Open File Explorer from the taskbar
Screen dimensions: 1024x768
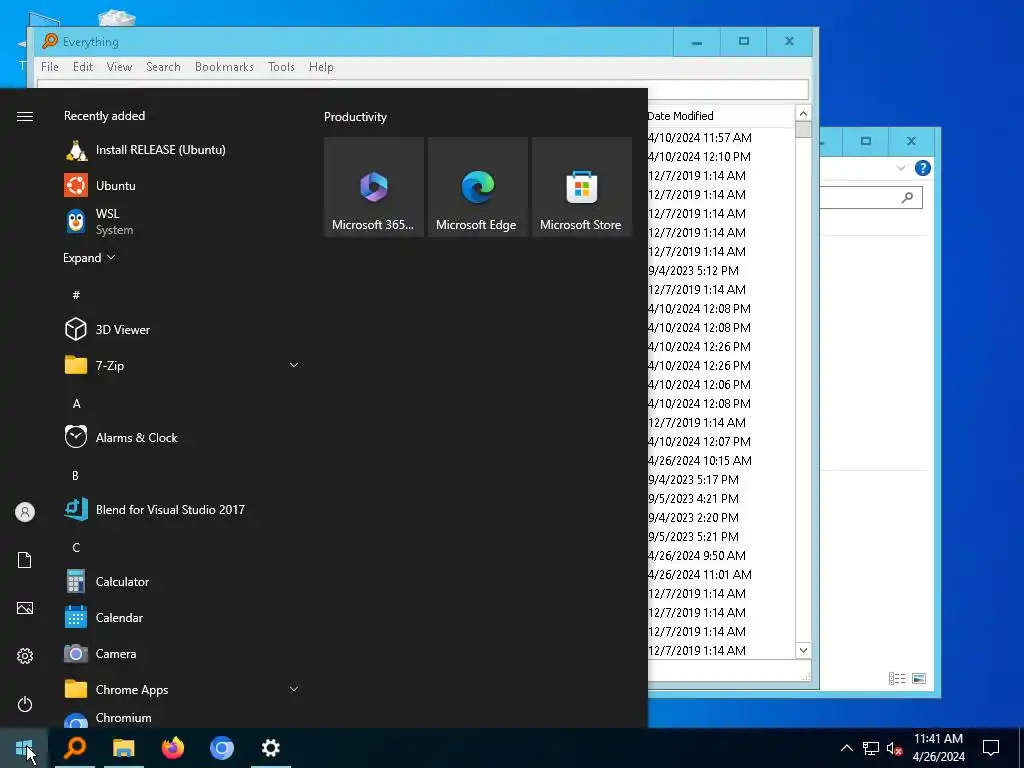point(123,748)
